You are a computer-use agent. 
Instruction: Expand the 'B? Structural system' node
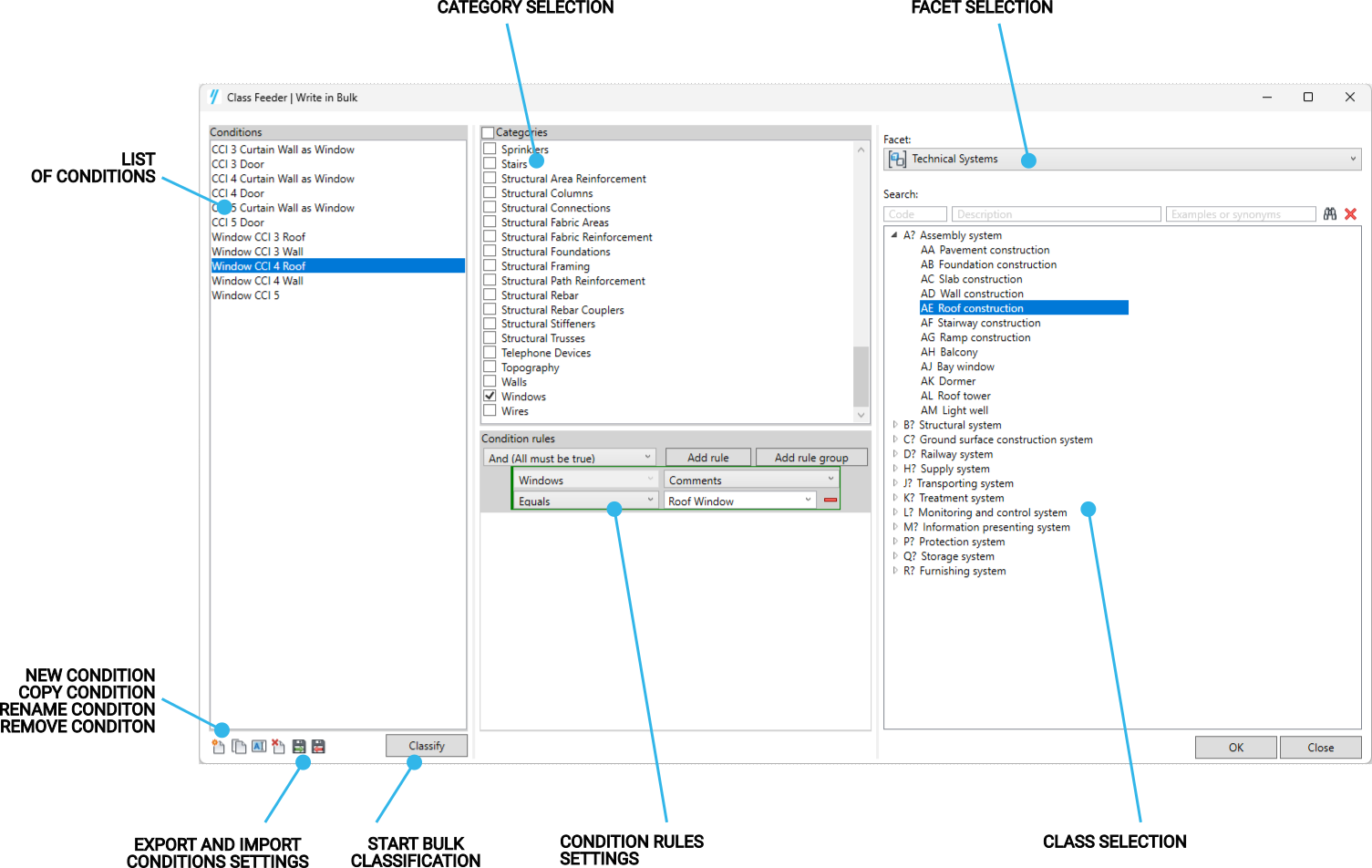[894, 425]
